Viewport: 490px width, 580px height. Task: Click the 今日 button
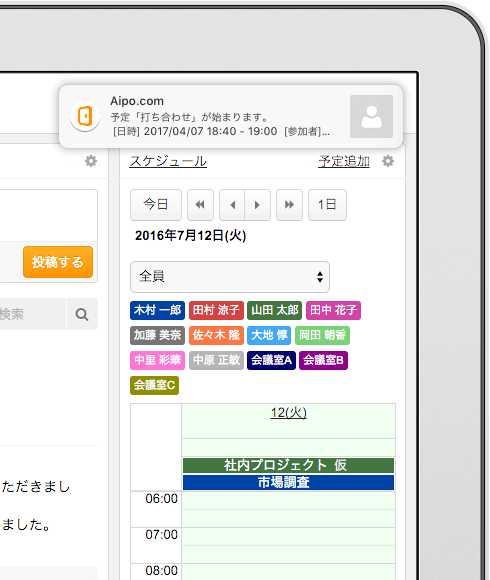[156, 205]
